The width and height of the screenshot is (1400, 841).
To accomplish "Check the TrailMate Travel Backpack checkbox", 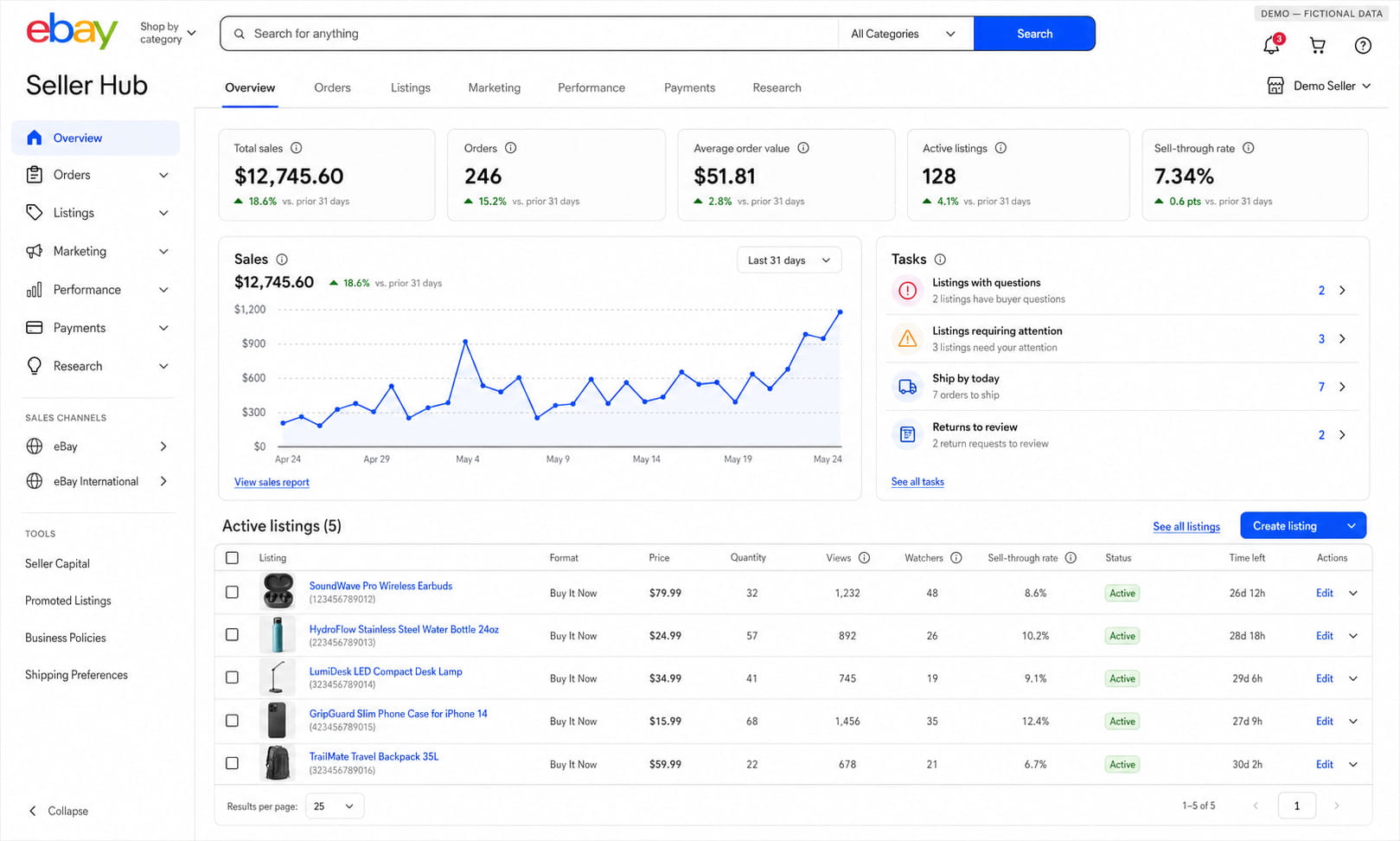I will [x=232, y=763].
